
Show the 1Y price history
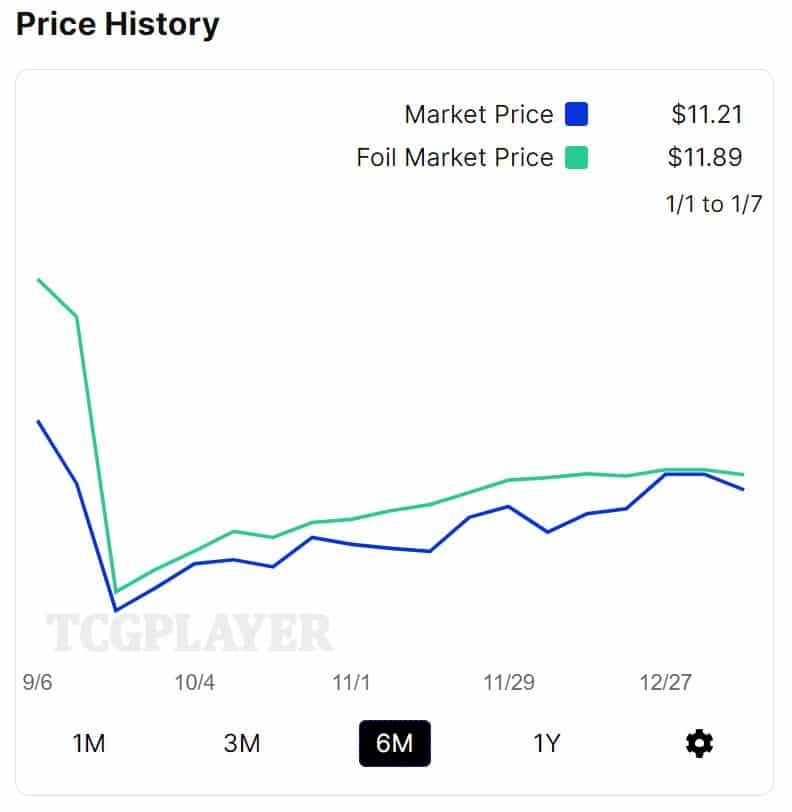(546, 743)
